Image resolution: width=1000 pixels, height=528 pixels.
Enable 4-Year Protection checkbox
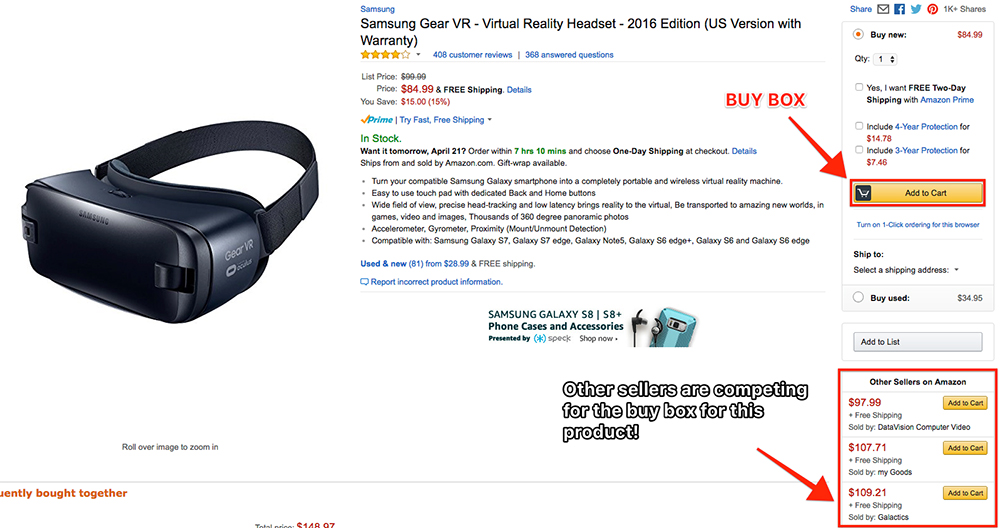click(x=859, y=126)
